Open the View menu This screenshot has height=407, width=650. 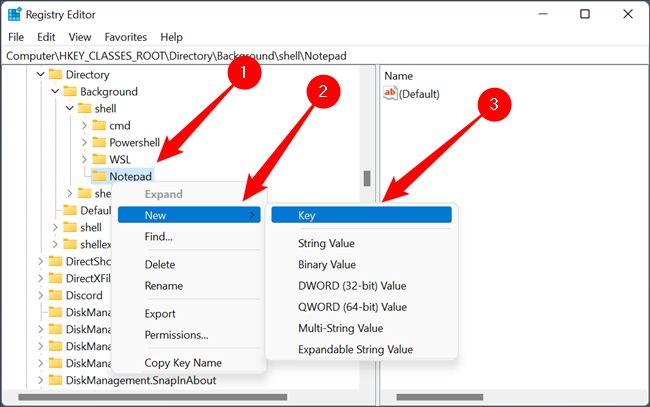pyautogui.click(x=80, y=37)
